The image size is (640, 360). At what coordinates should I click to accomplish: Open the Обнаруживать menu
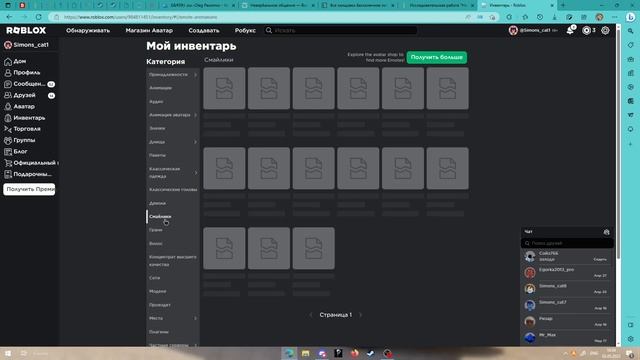pos(88,30)
